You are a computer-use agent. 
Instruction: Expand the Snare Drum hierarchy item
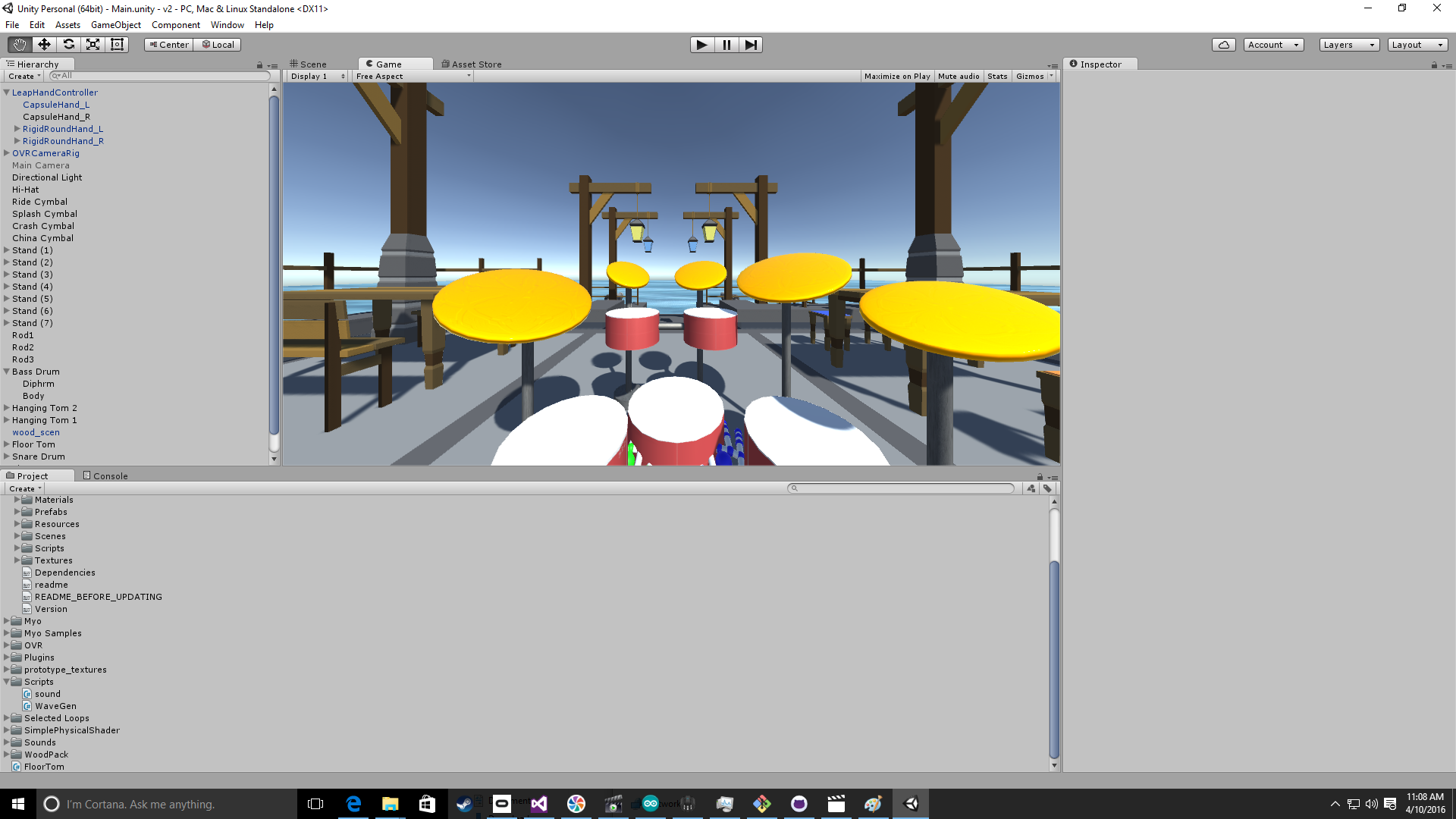(7, 457)
